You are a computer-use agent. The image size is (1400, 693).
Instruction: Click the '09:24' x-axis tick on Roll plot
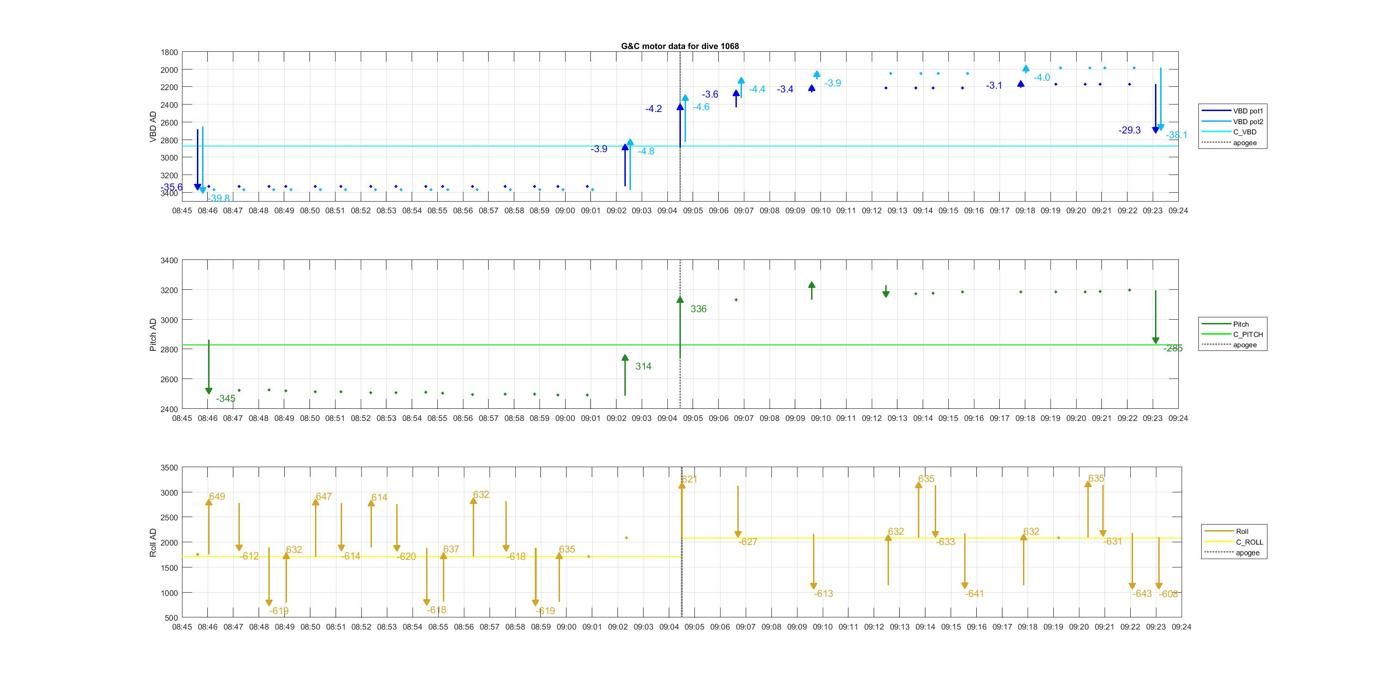pos(1179,628)
